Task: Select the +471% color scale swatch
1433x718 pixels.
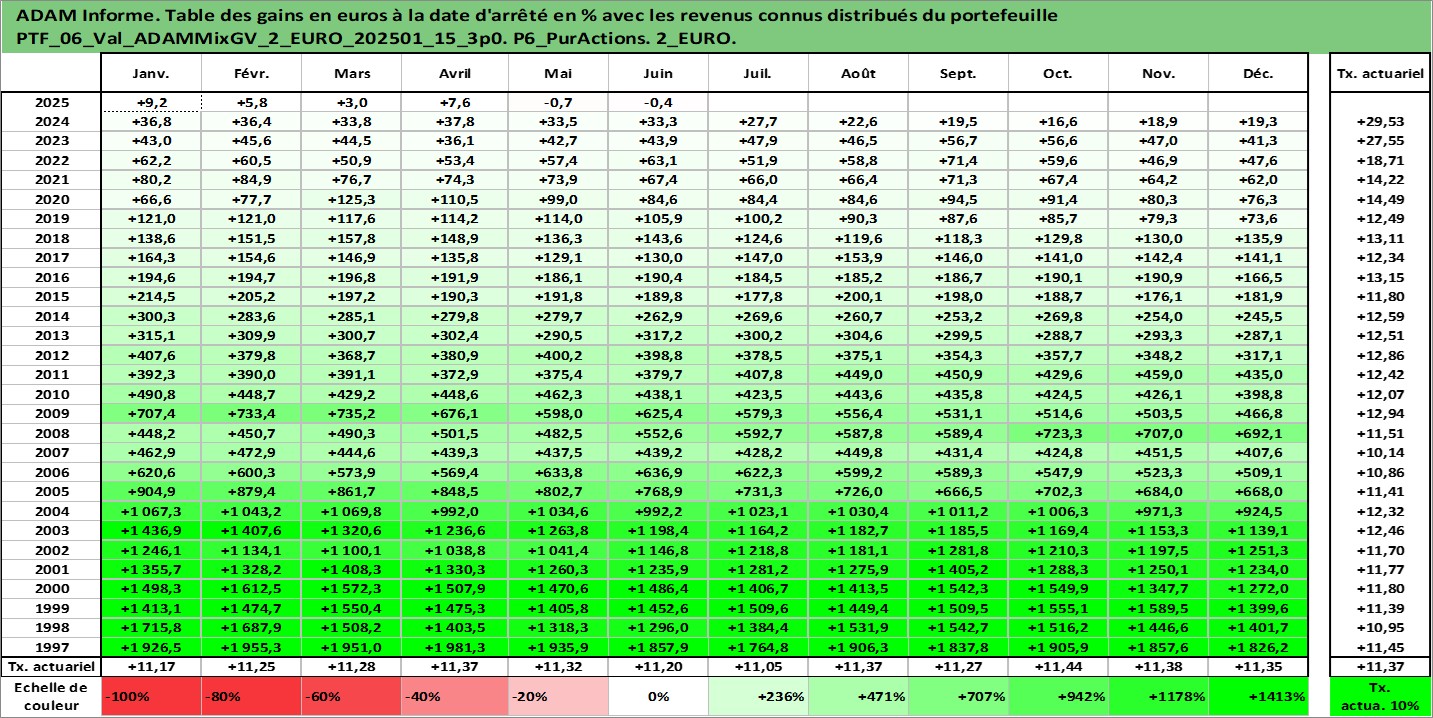Action: [x=858, y=696]
